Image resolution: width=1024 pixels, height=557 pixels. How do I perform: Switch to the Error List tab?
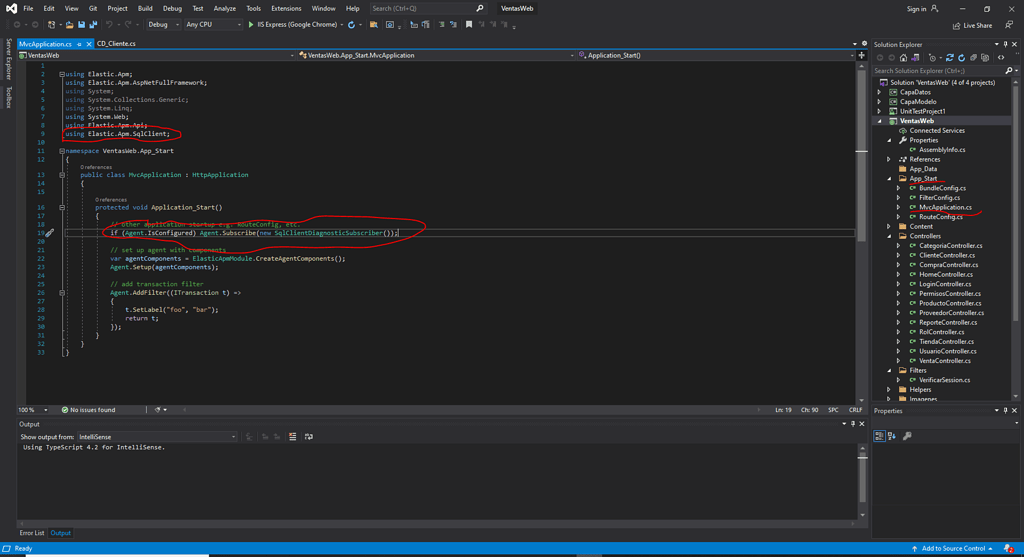32,533
